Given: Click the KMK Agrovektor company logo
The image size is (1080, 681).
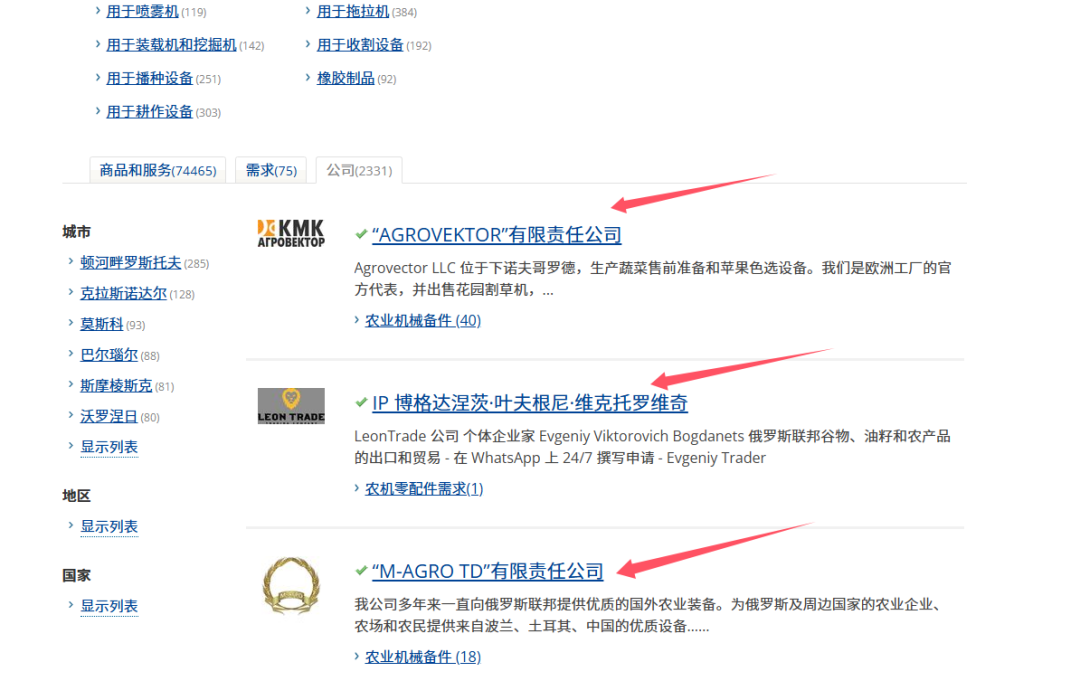Looking at the screenshot, I should [291, 233].
